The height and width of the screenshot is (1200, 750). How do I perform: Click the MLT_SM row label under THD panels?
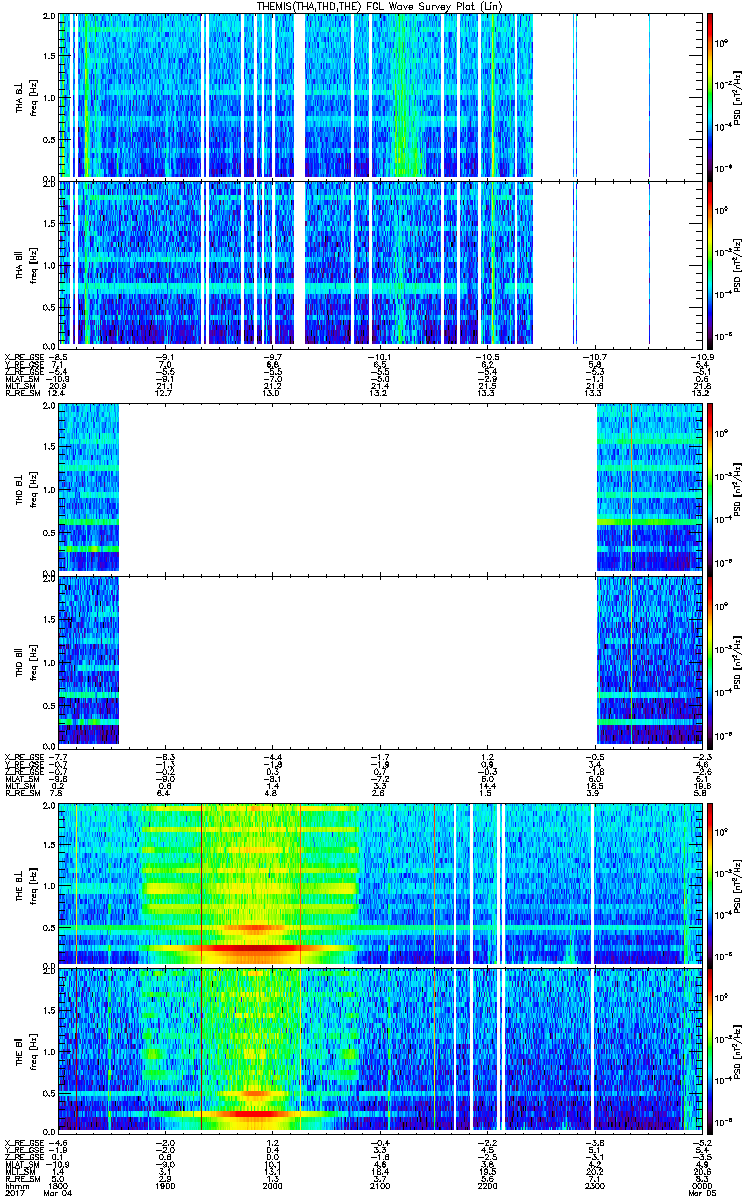tap(20, 786)
